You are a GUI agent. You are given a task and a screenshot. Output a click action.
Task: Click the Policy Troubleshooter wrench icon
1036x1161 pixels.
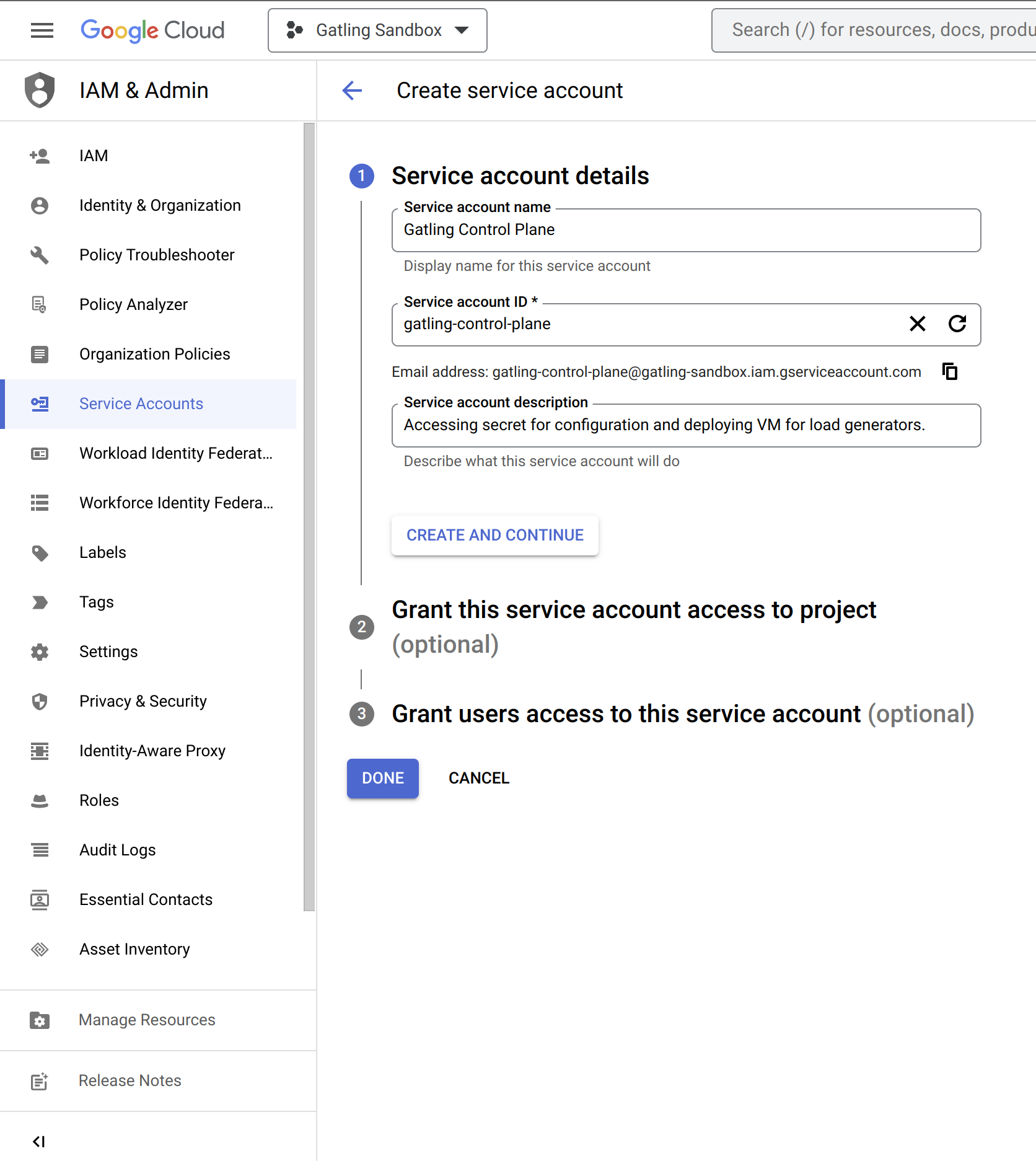pos(40,255)
